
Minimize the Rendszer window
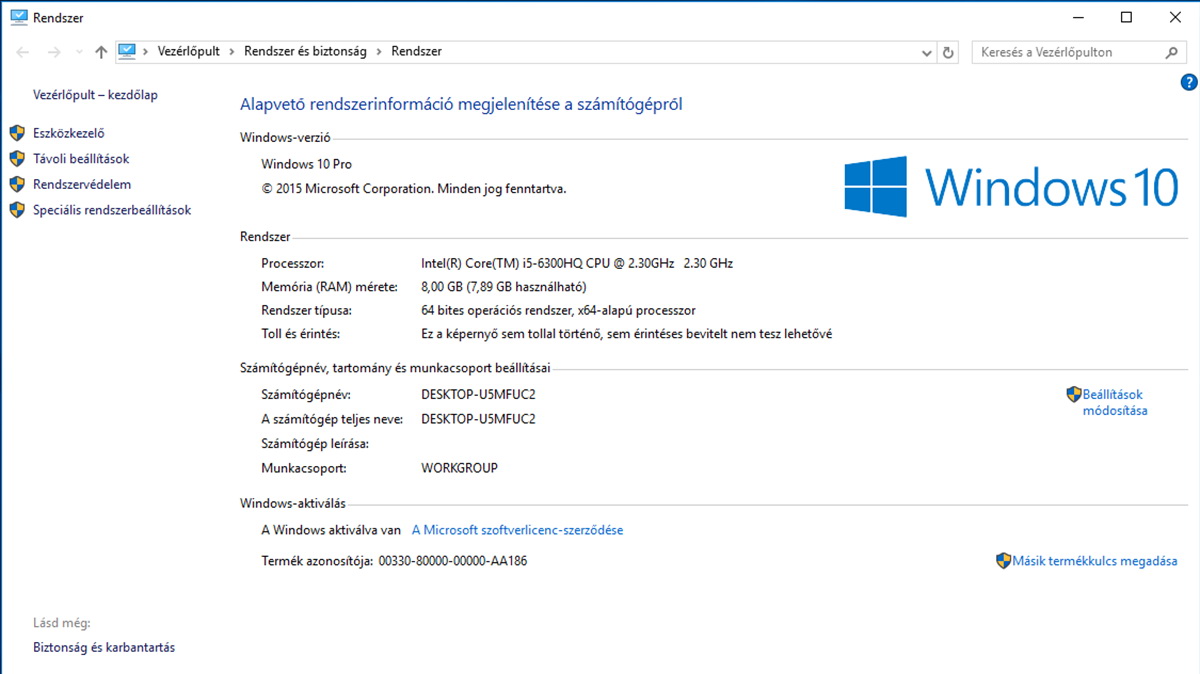click(x=1080, y=17)
